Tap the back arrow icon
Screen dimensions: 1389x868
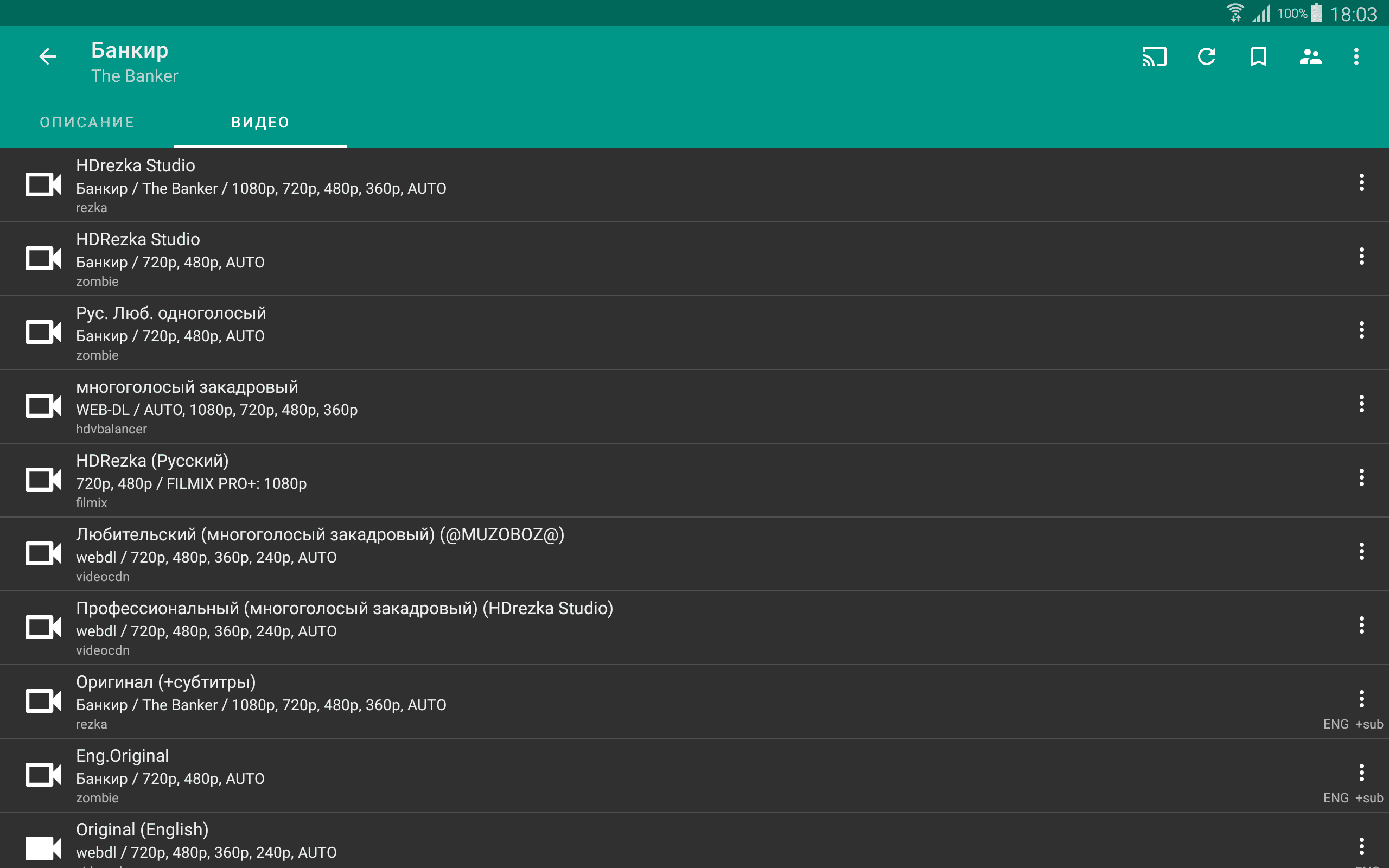pyautogui.click(x=48, y=56)
